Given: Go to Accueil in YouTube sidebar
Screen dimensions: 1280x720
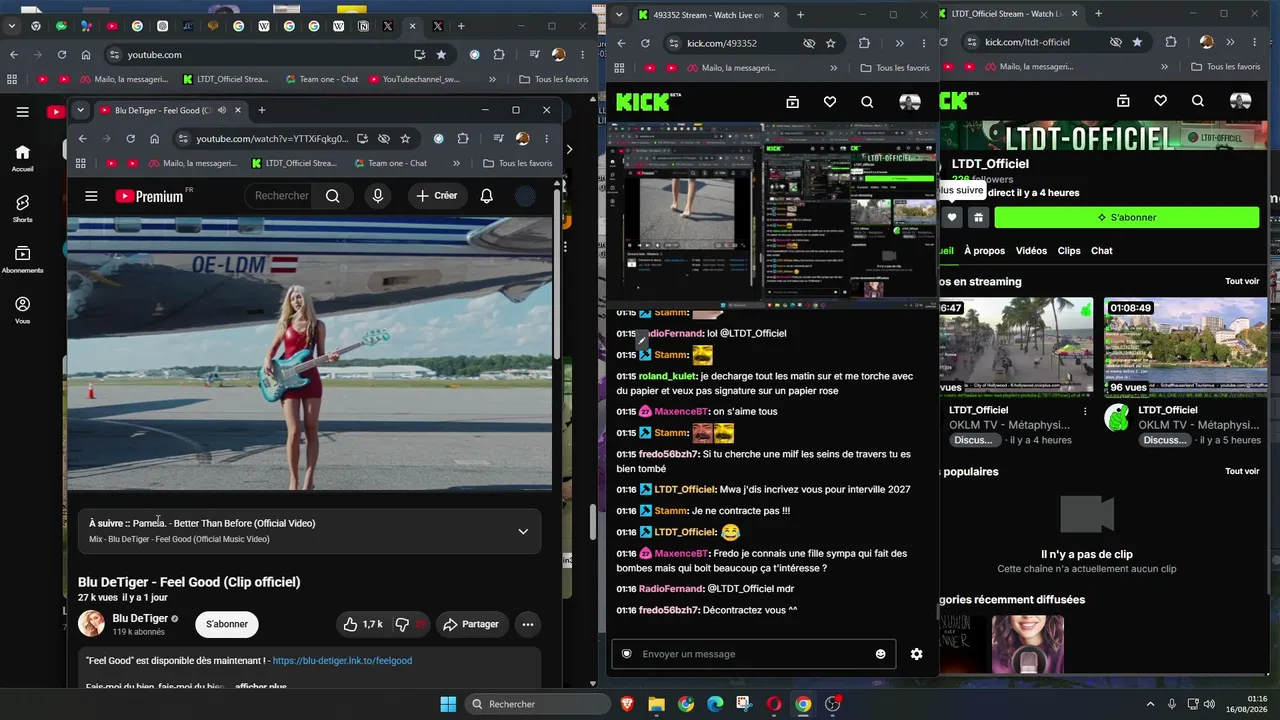Looking at the screenshot, I should point(22,158).
